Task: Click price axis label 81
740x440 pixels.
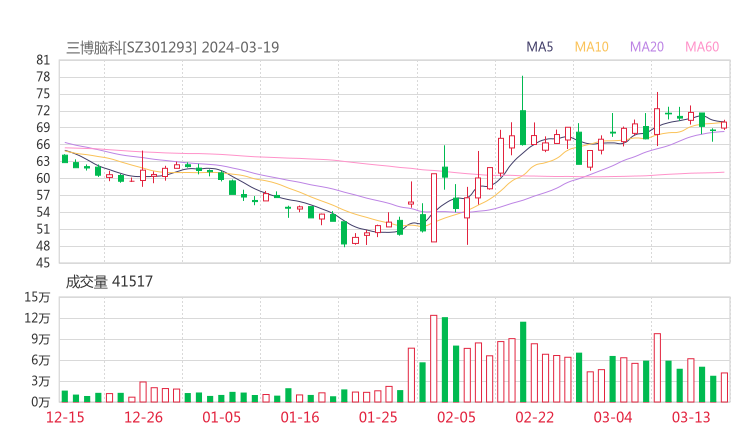Action: (x=42, y=60)
